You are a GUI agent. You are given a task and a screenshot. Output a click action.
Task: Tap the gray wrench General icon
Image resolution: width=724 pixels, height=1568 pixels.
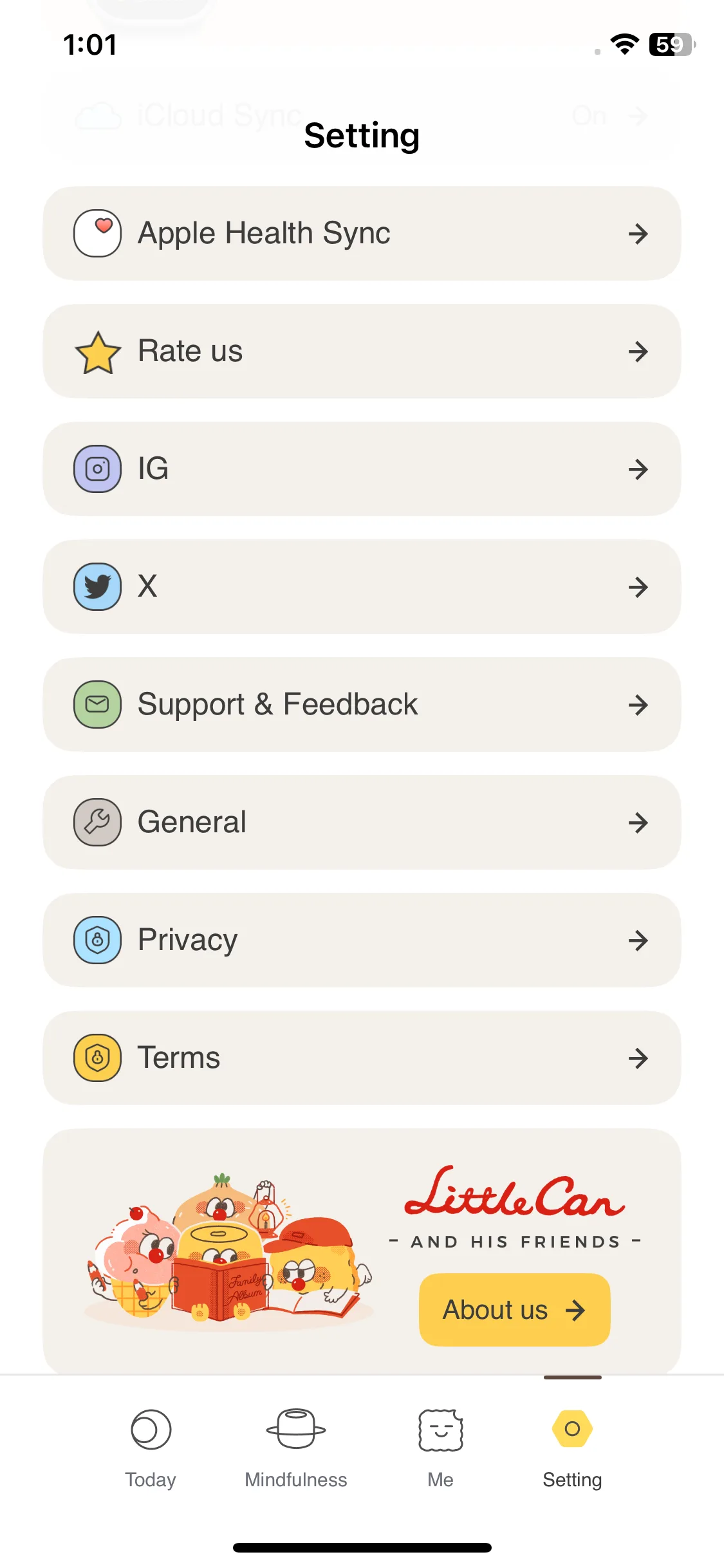coord(97,822)
